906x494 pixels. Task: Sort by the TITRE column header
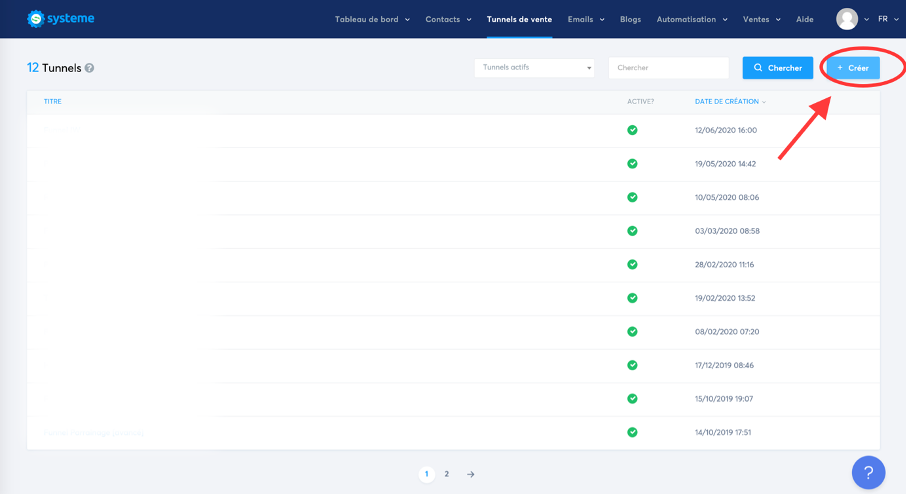click(x=53, y=101)
